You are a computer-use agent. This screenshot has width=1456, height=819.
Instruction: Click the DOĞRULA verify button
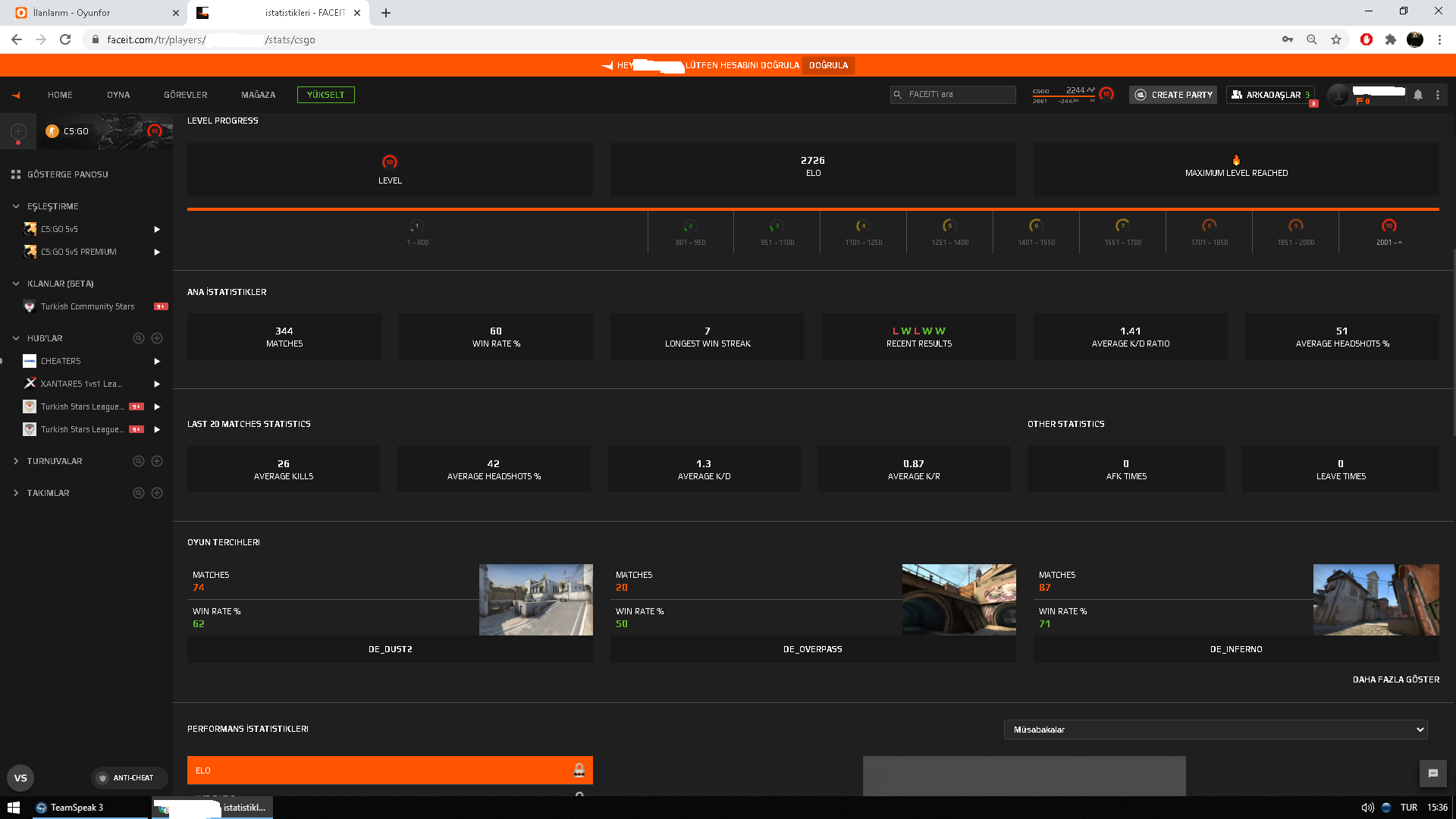coord(828,65)
